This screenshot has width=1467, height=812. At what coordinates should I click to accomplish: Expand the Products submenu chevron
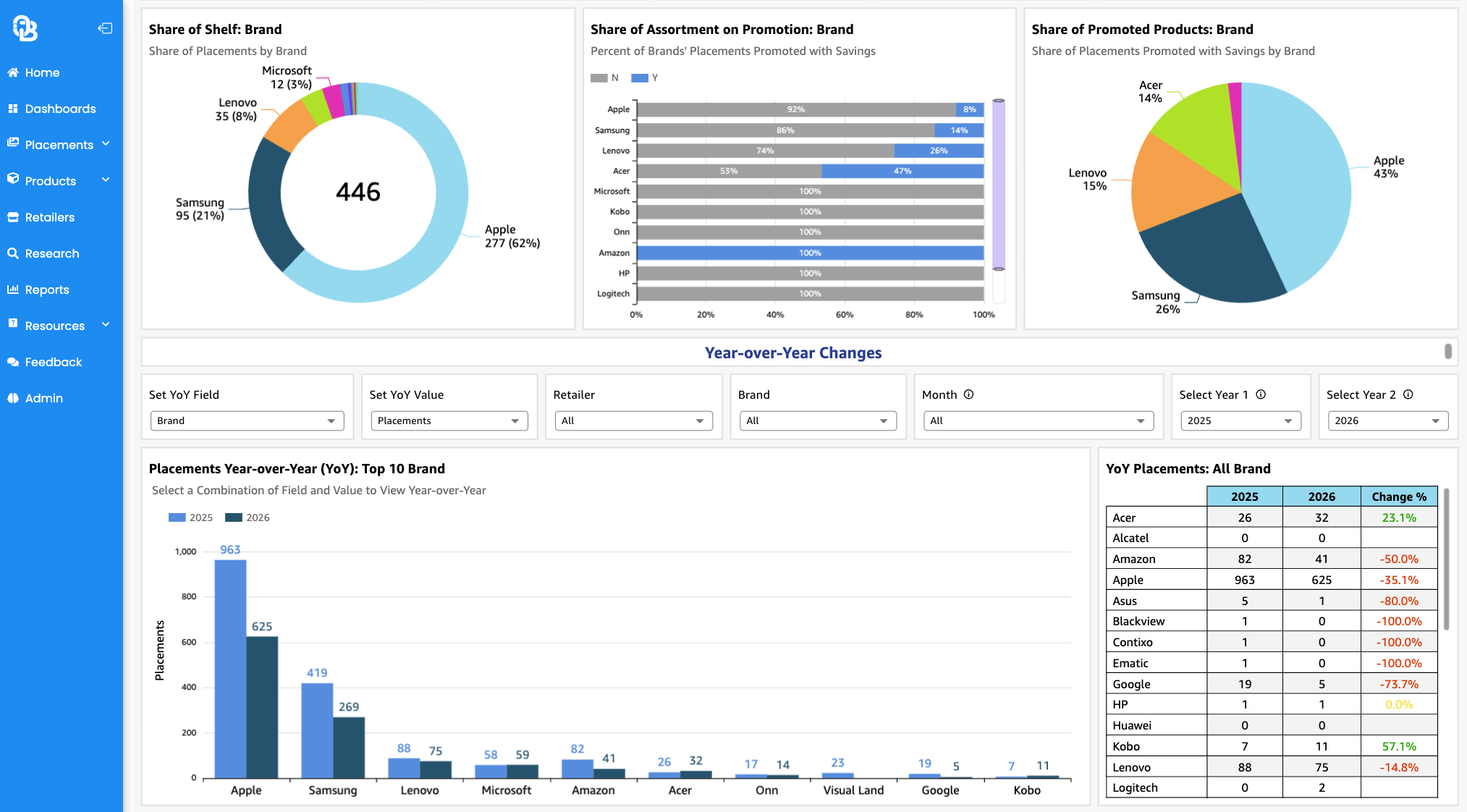point(106,180)
